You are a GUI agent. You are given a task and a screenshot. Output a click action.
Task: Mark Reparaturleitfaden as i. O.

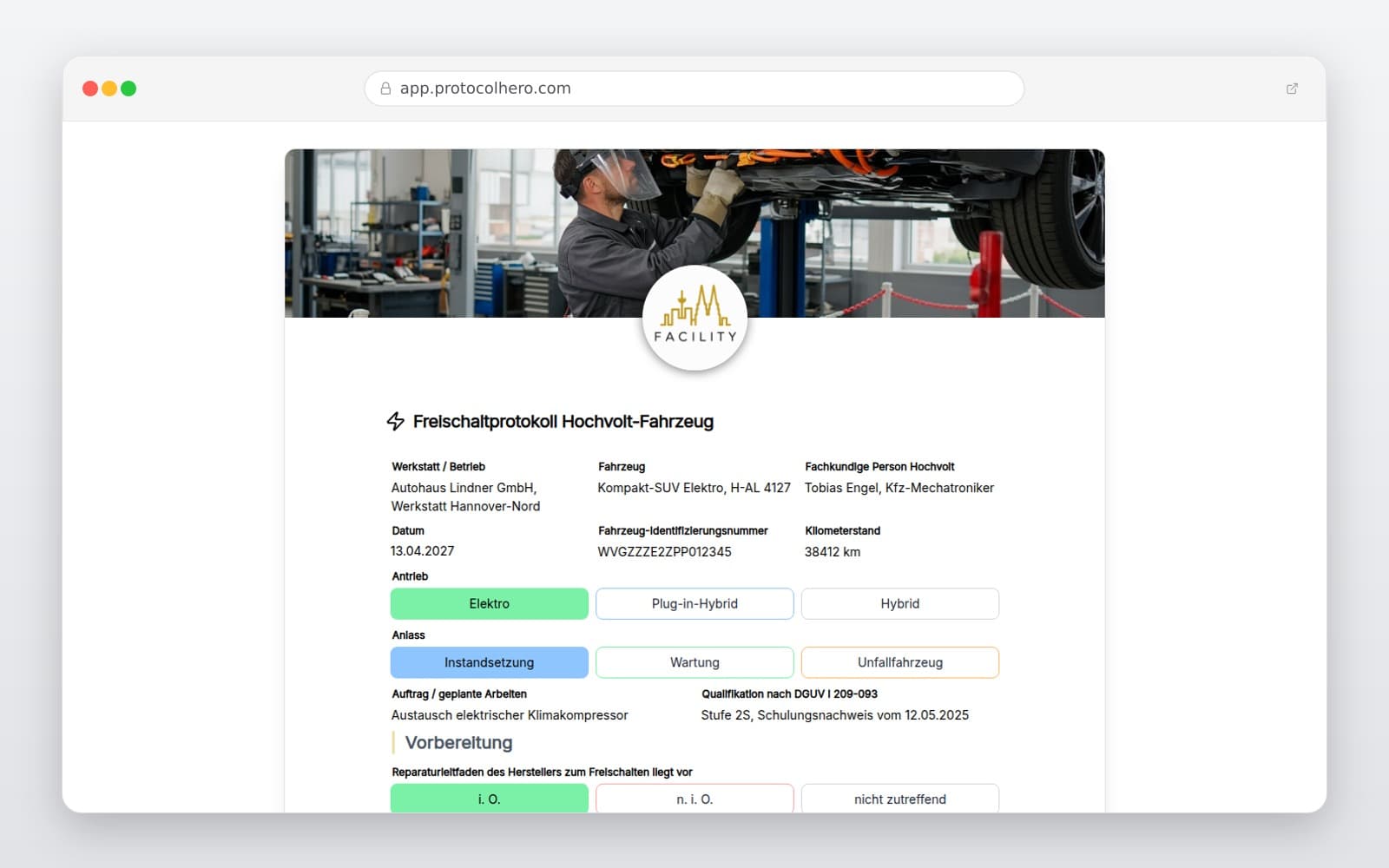click(490, 799)
